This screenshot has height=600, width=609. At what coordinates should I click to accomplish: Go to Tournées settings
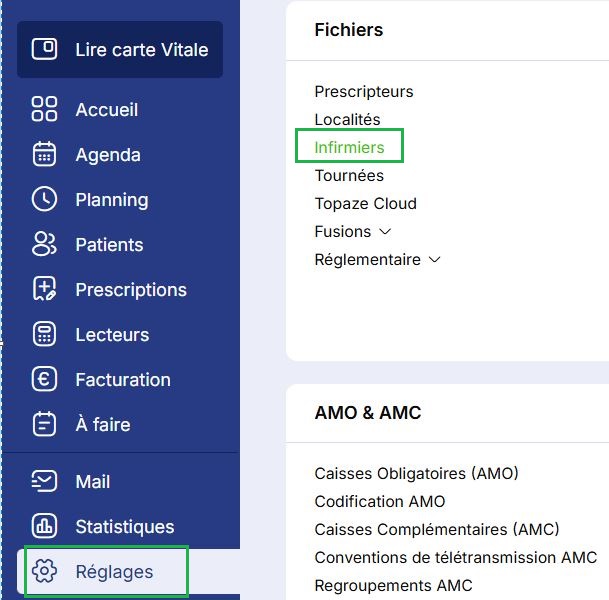[349, 176]
